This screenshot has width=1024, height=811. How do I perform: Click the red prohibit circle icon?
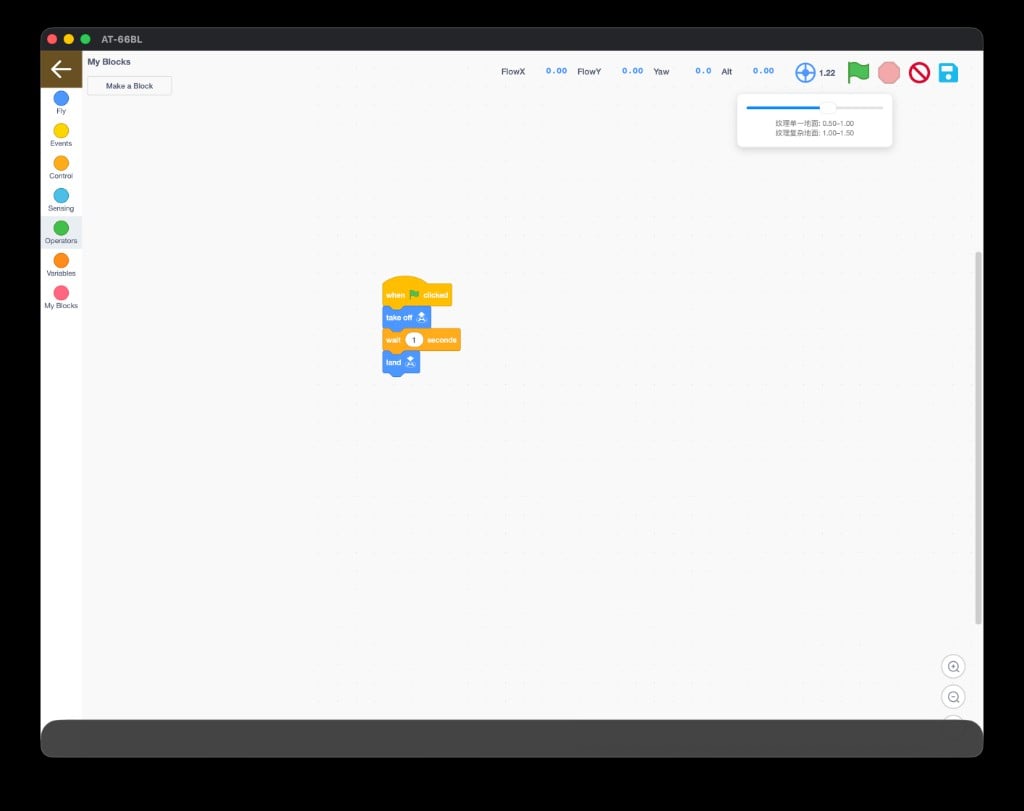tap(919, 72)
